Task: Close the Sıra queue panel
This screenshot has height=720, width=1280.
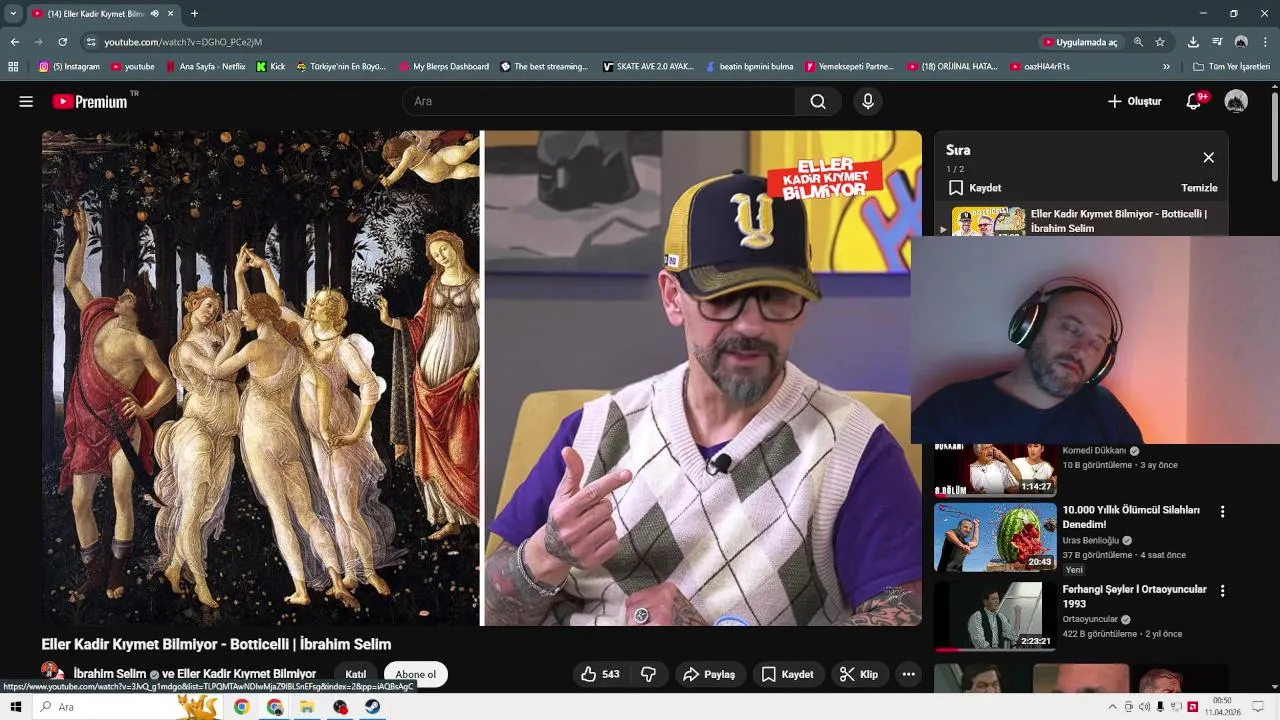Action: tap(1208, 157)
